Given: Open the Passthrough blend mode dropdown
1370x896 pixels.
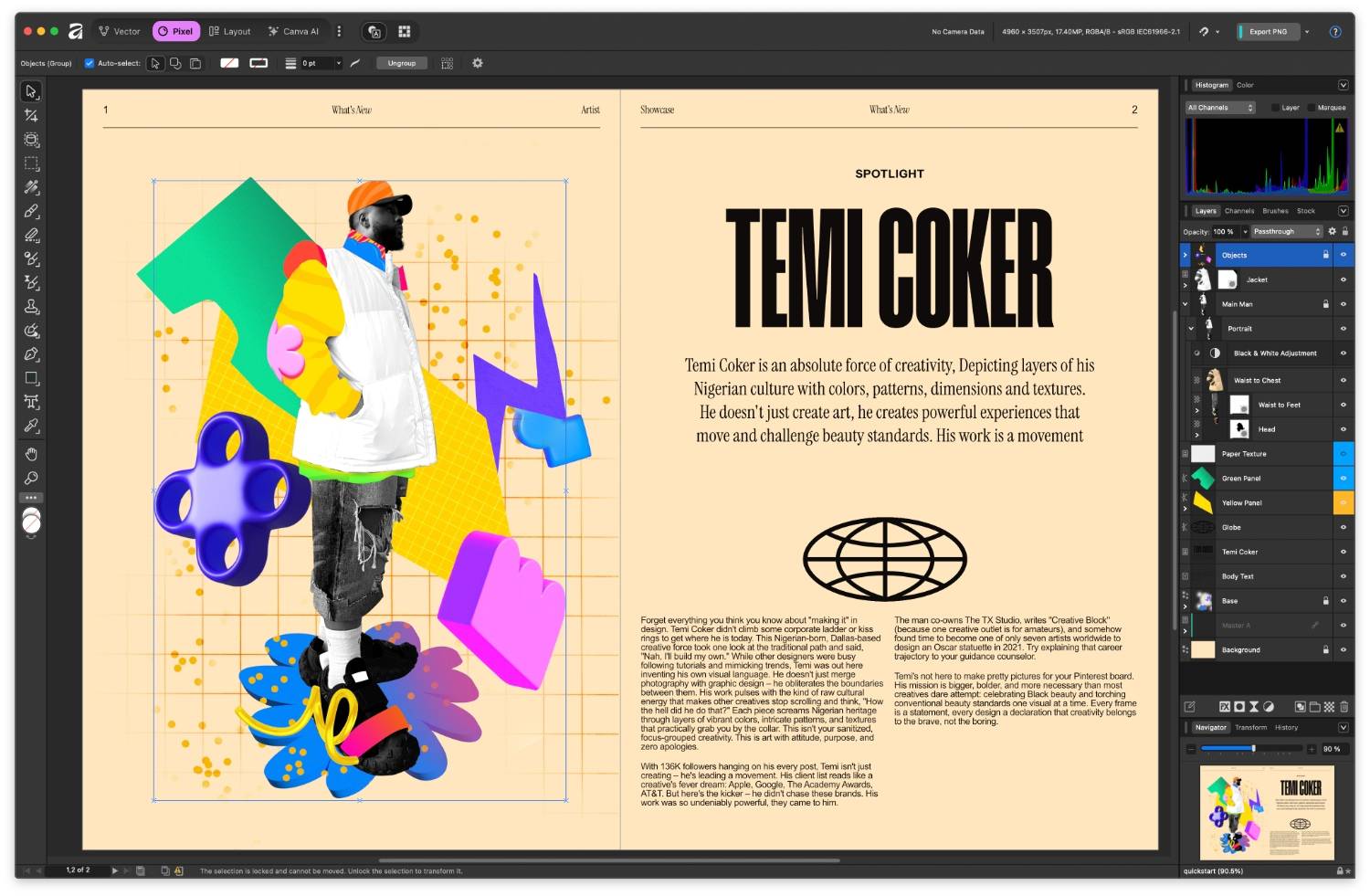Looking at the screenshot, I should pyautogui.click(x=1286, y=231).
